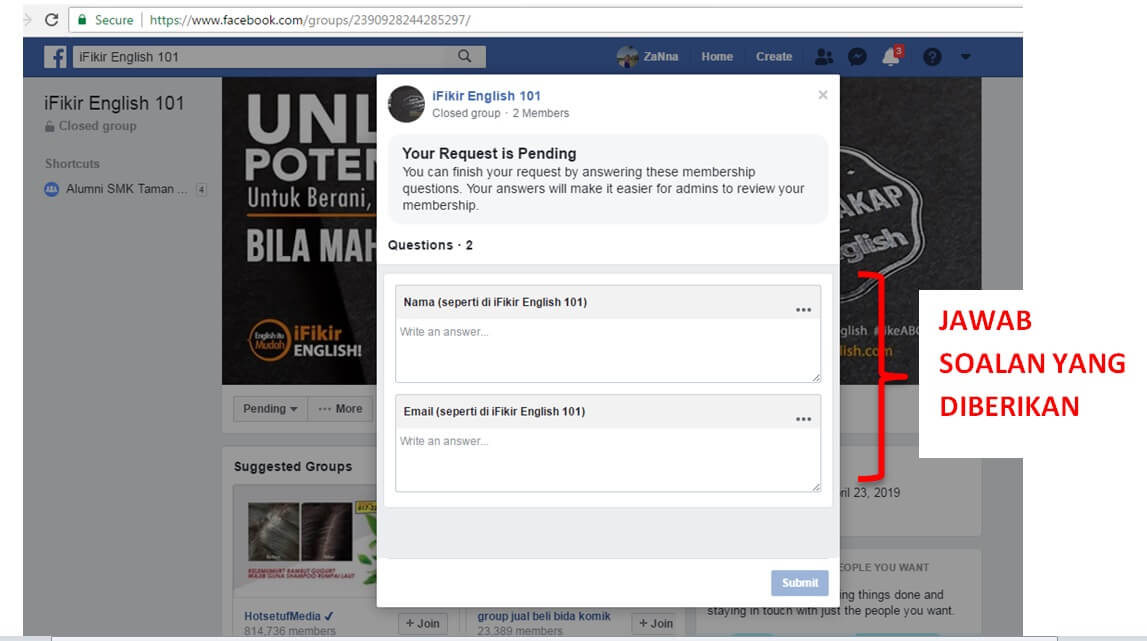Screen dimensions: 1147x641
Task: Open the Messenger icon
Action: click(857, 56)
